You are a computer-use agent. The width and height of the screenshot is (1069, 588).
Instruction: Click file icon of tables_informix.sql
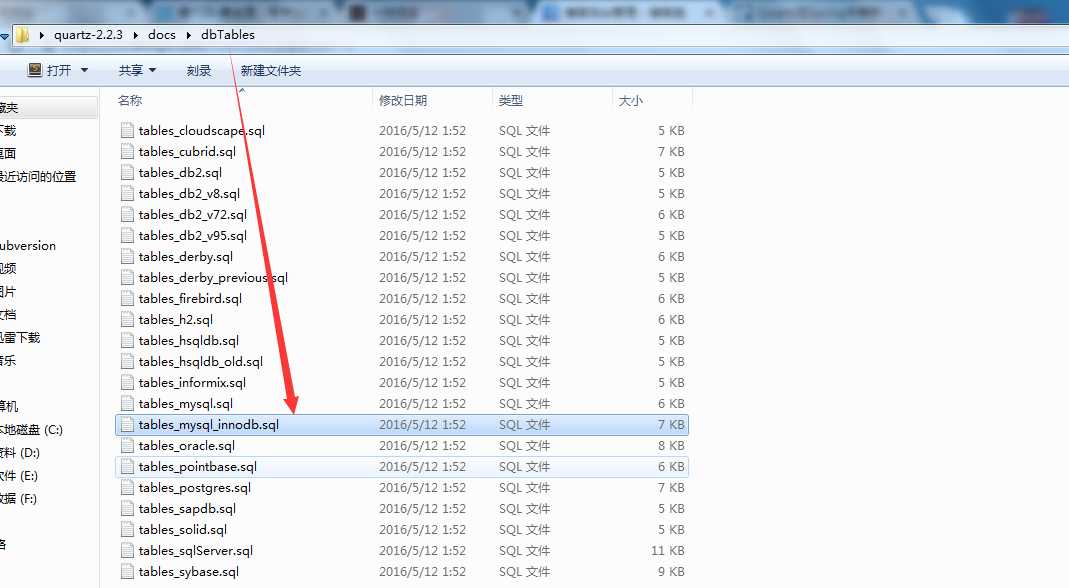pyautogui.click(x=127, y=383)
